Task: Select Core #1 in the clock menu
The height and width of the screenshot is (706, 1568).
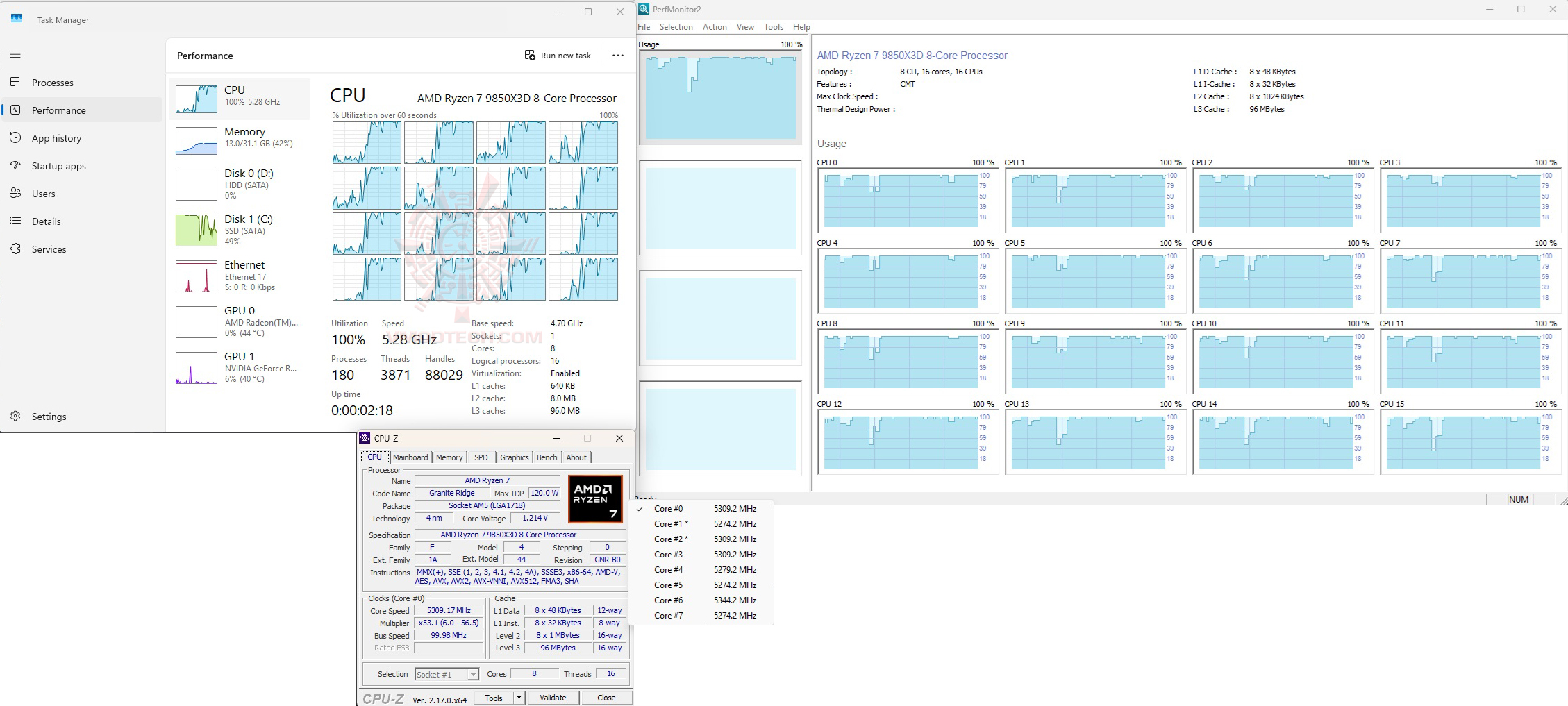Action: point(701,524)
